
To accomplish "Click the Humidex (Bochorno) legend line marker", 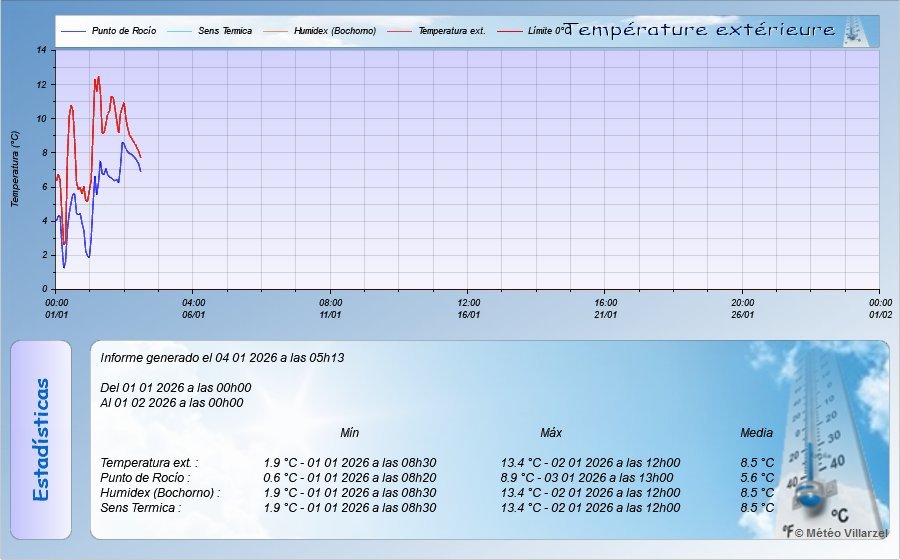I will tap(276, 32).
